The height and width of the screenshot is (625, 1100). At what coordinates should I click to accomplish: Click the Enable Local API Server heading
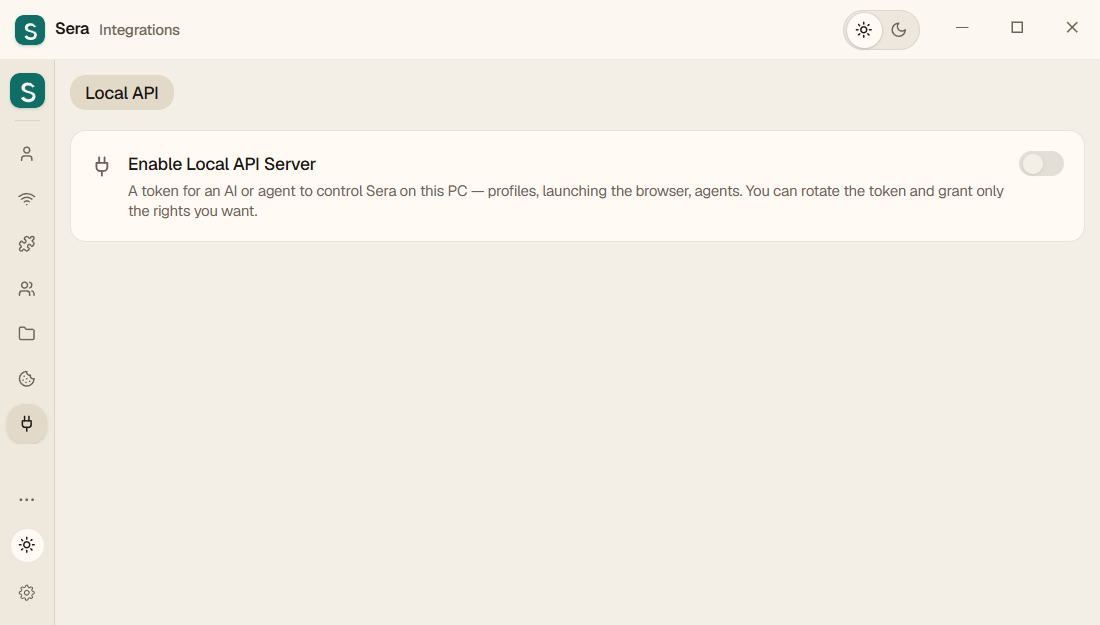click(x=222, y=164)
